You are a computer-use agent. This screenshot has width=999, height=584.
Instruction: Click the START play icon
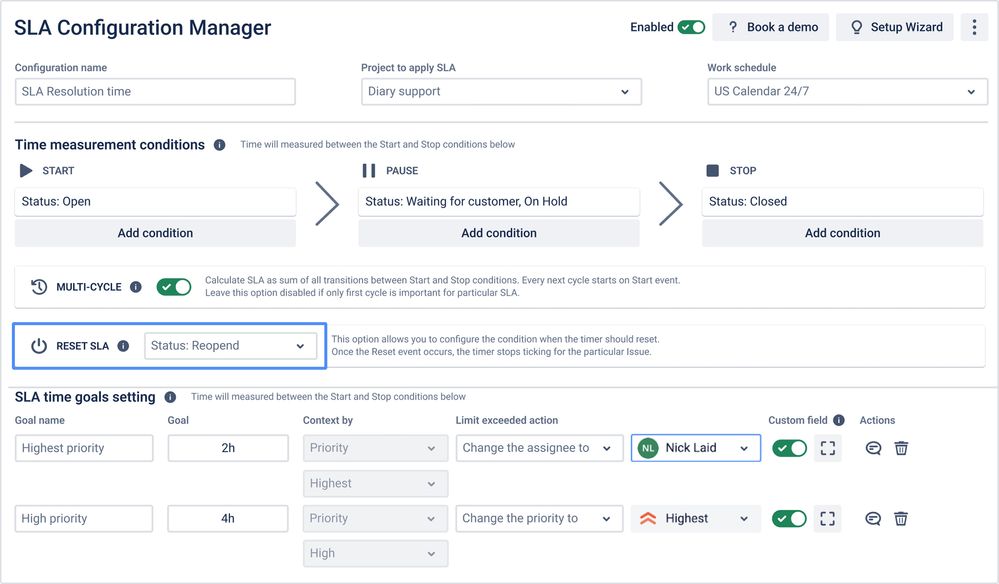pos(26,171)
